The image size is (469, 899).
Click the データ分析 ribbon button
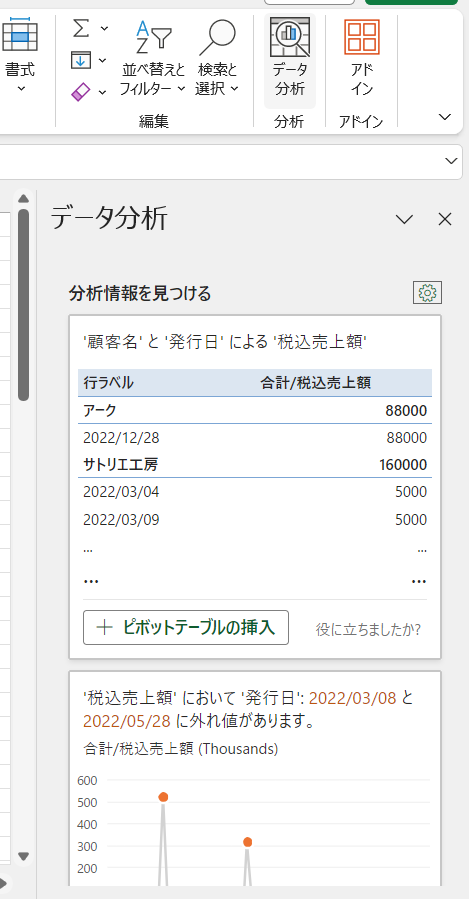[x=290, y=61]
